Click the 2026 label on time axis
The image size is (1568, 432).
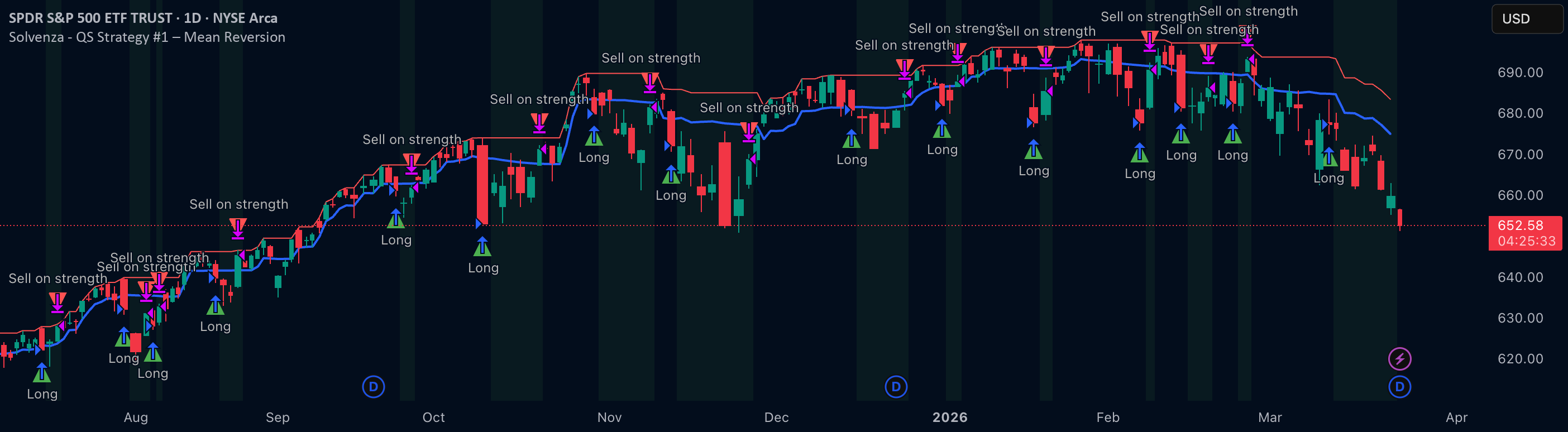949,417
